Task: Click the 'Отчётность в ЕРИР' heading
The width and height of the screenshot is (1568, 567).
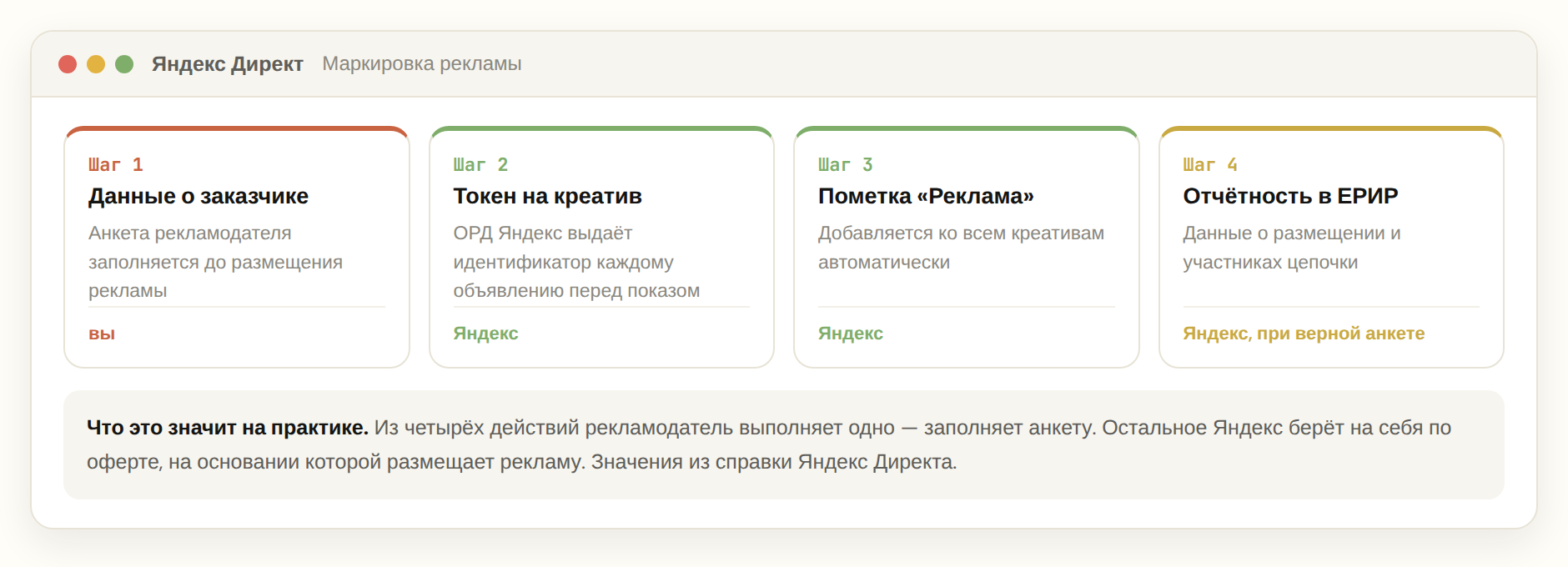Action: pos(1290,196)
